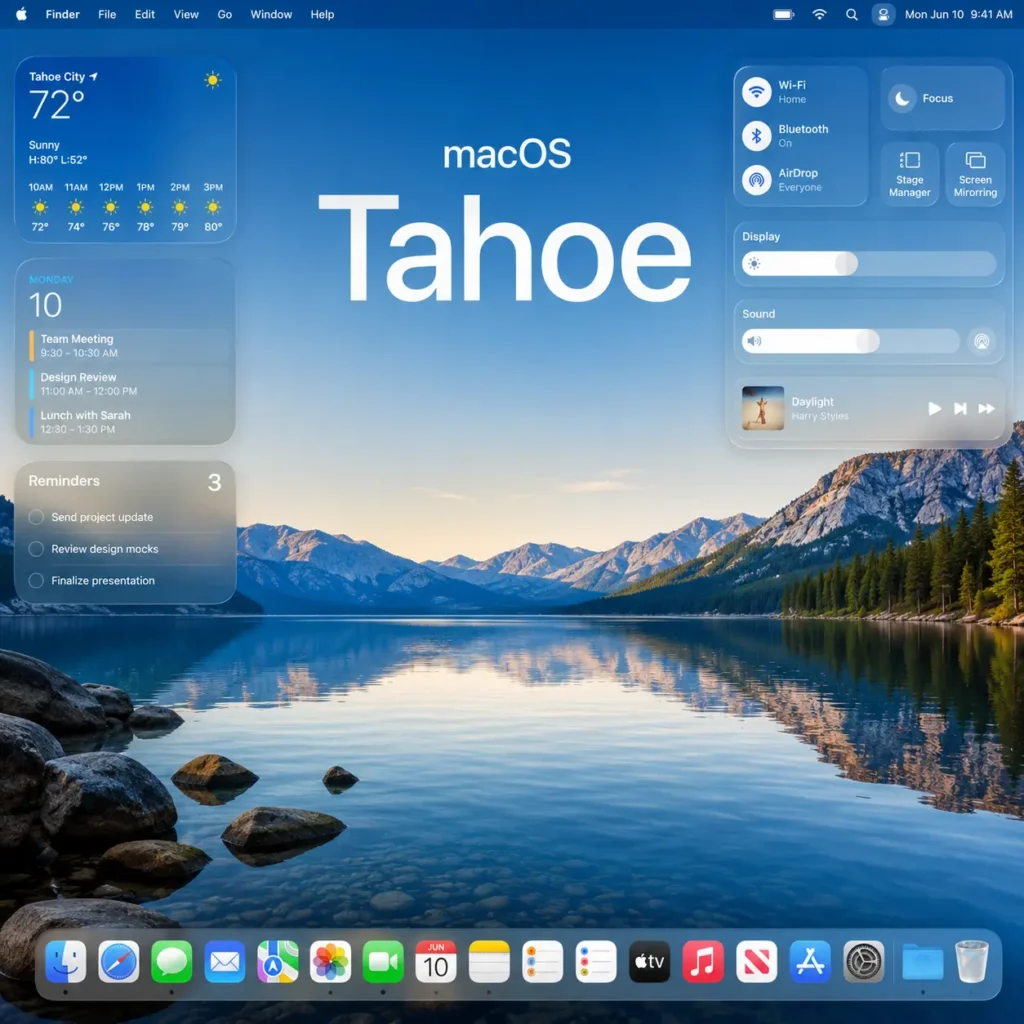Play the Daylight track
This screenshot has height=1024, width=1024.
(935, 409)
